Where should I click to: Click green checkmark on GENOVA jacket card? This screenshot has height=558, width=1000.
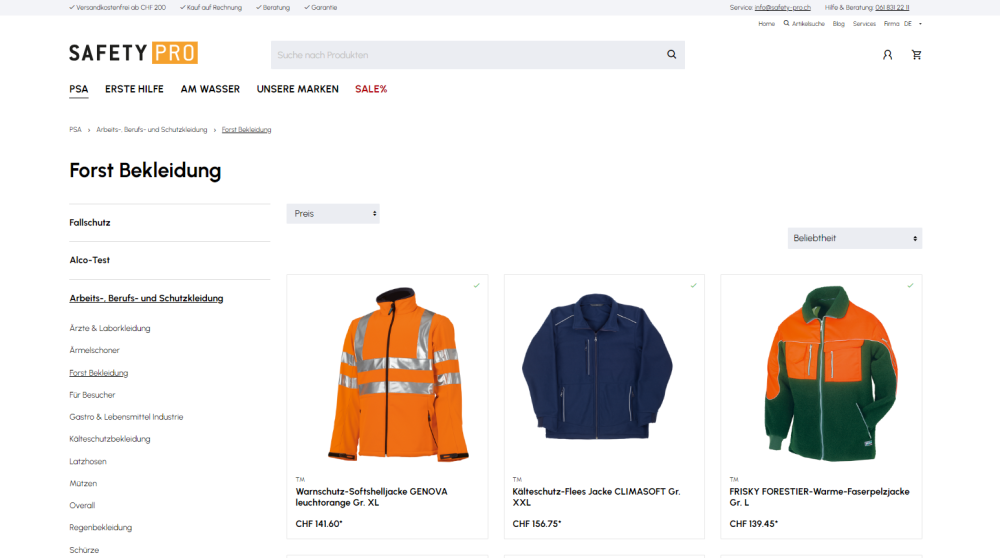click(x=476, y=285)
